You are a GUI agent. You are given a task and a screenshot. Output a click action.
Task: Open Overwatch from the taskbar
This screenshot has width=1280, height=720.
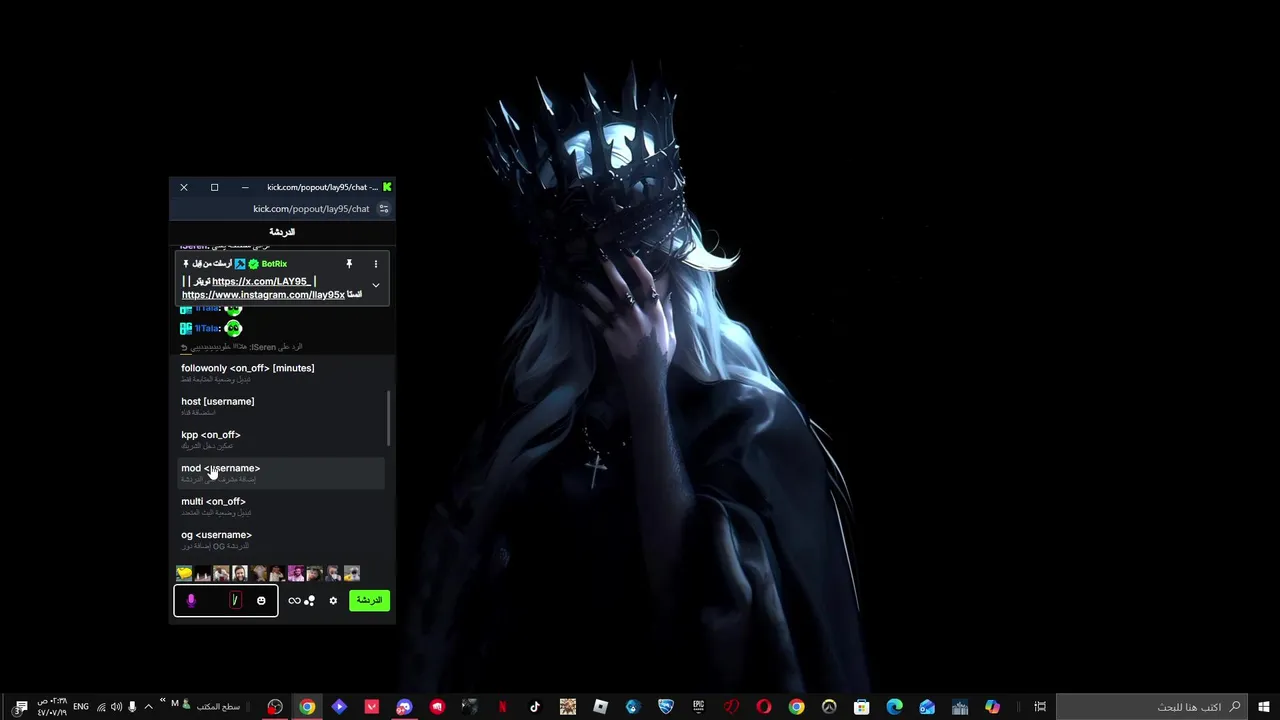click(829, 707)
